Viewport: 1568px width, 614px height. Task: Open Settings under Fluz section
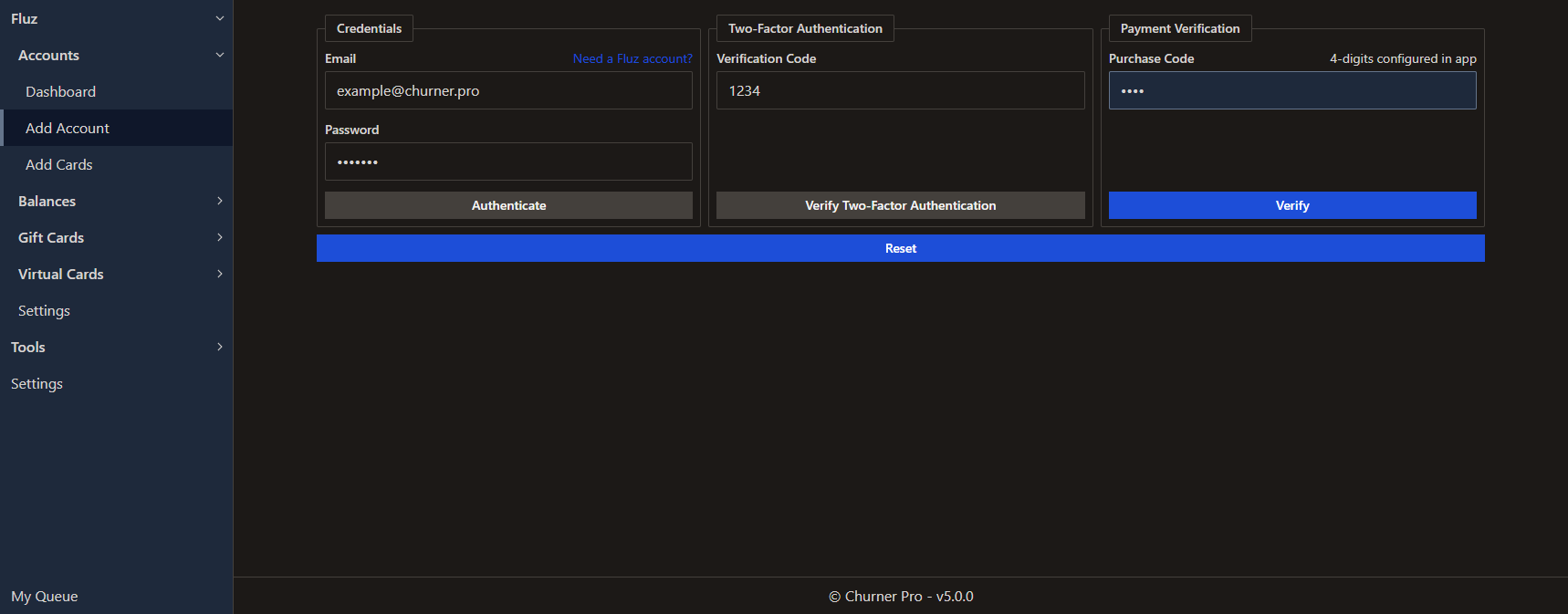click(44, 311)
